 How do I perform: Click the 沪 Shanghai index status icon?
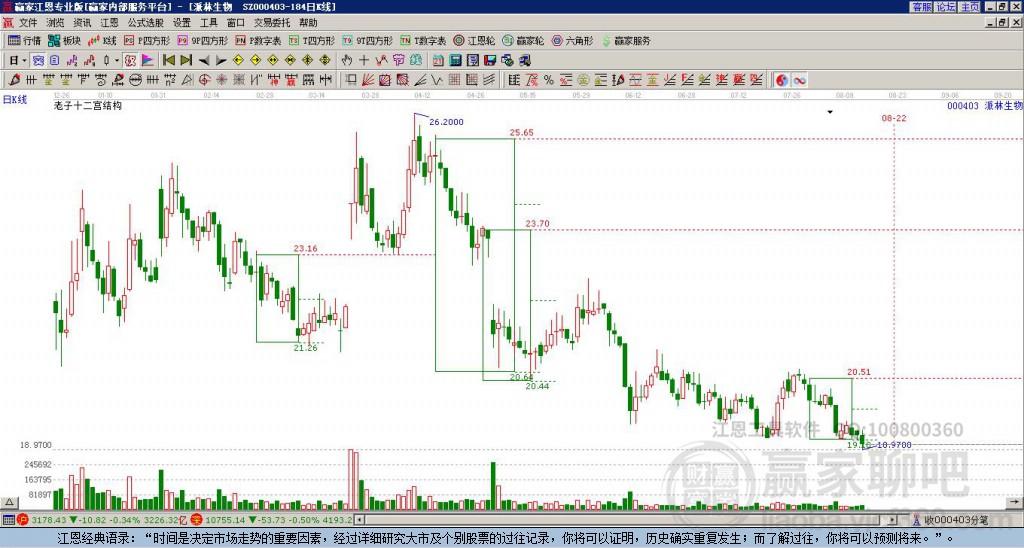(x=24, y=520)
